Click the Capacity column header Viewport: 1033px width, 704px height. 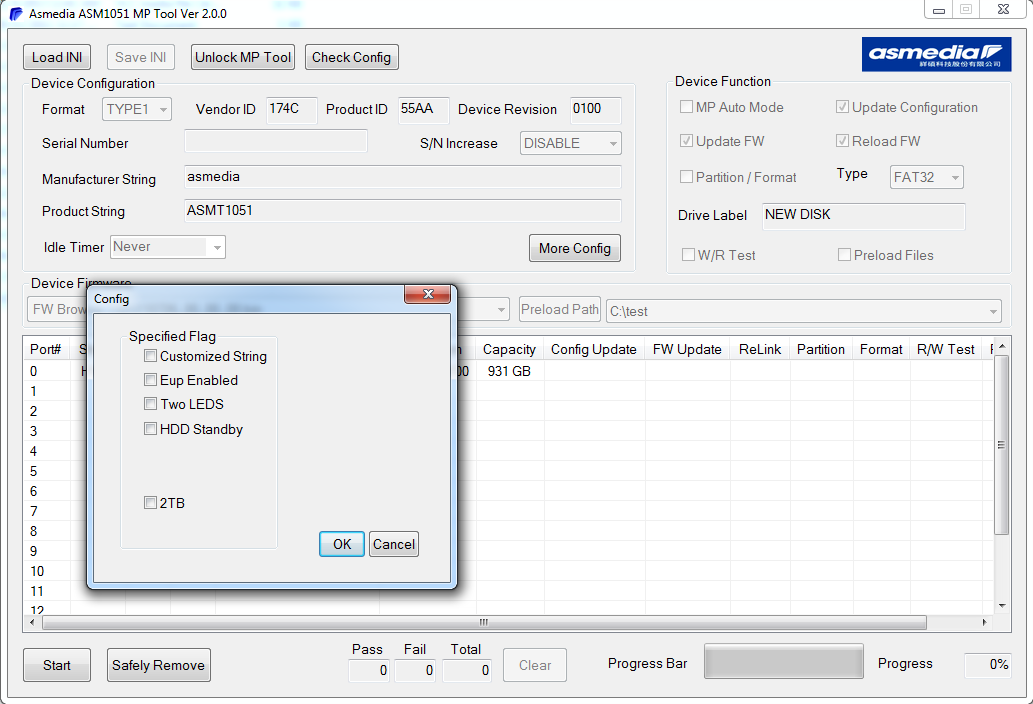pos(509,349)
